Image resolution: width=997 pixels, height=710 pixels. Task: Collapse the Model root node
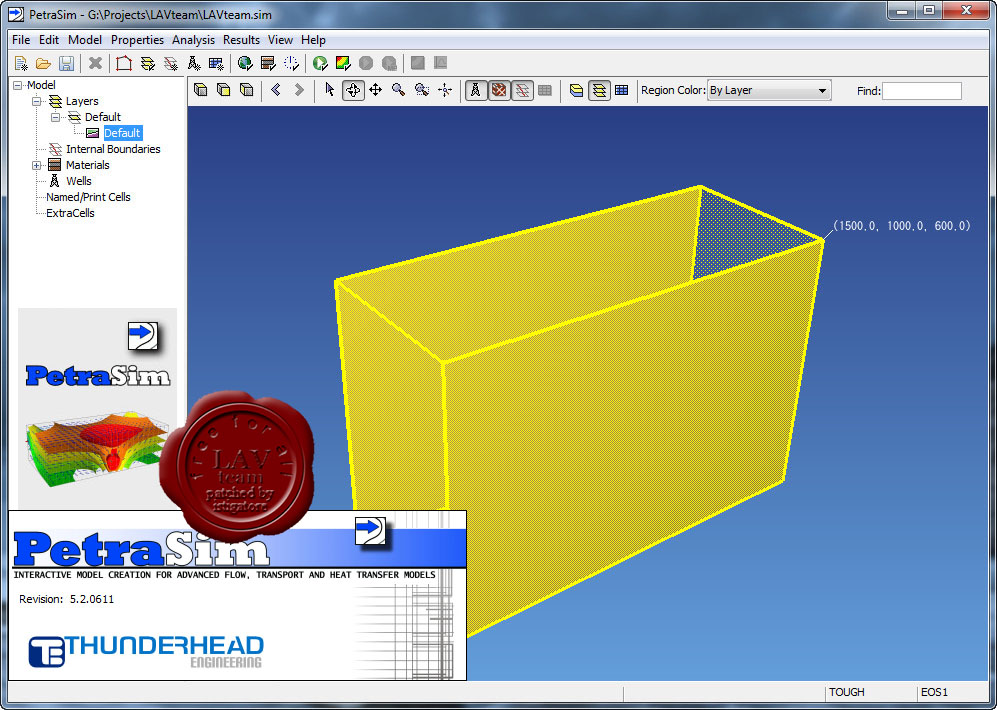(x=18, y=85)
